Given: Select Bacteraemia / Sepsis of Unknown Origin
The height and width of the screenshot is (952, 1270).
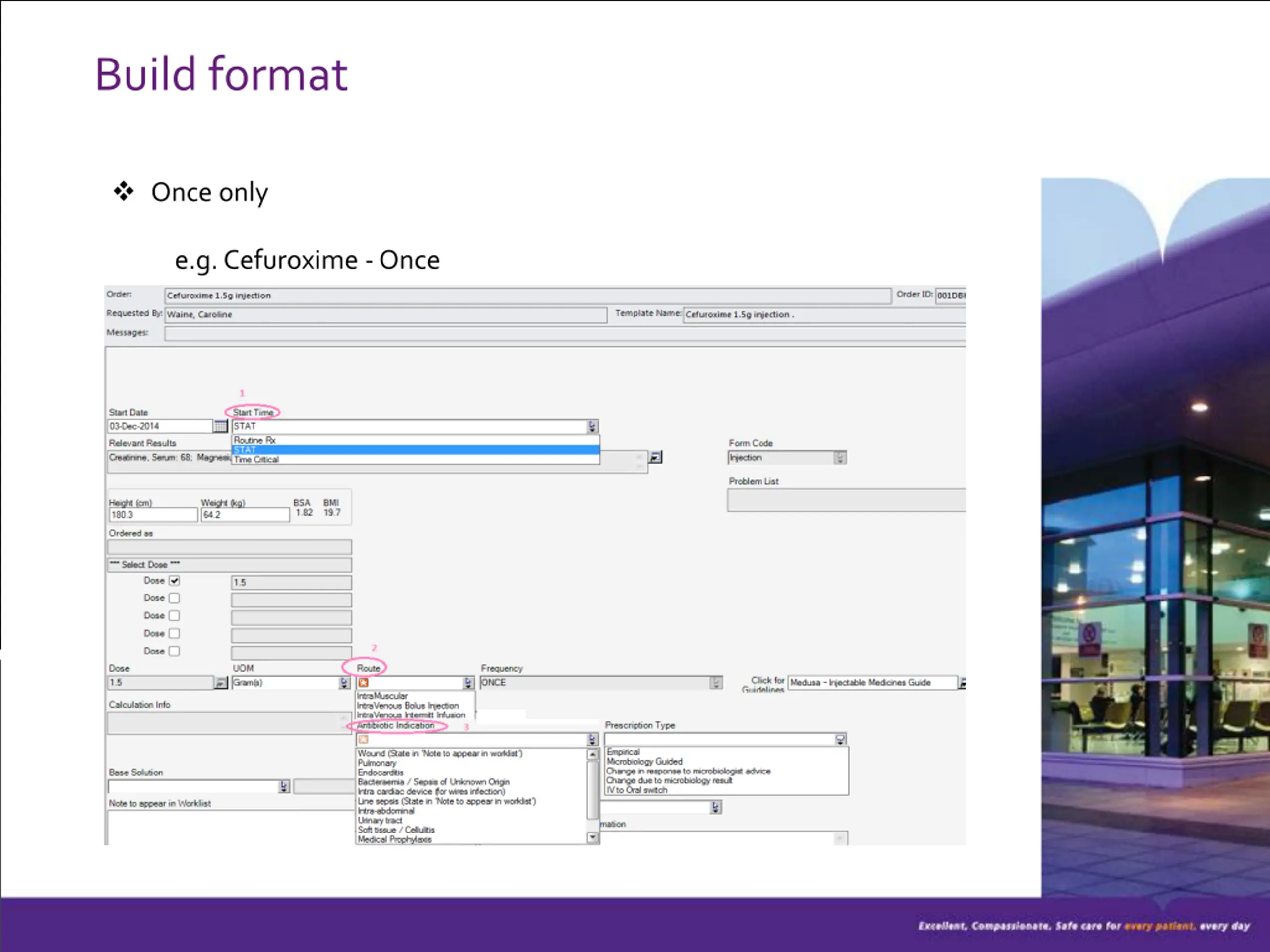Looking at the screenshot, I should (x=471, y=782).
